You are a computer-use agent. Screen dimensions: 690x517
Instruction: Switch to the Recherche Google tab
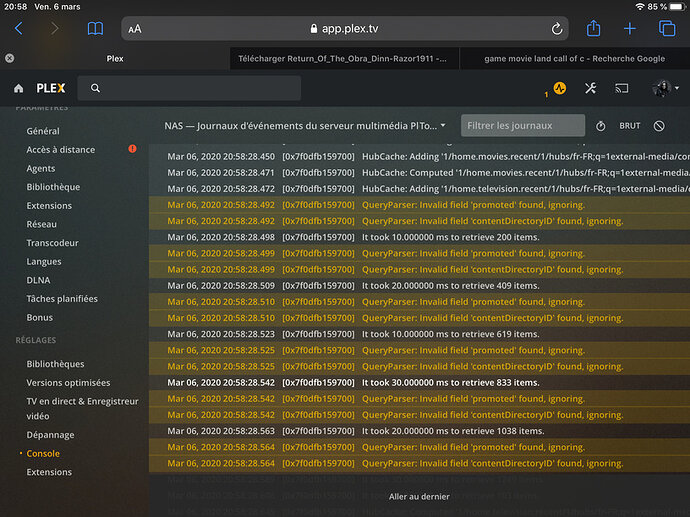coord(574,59)
